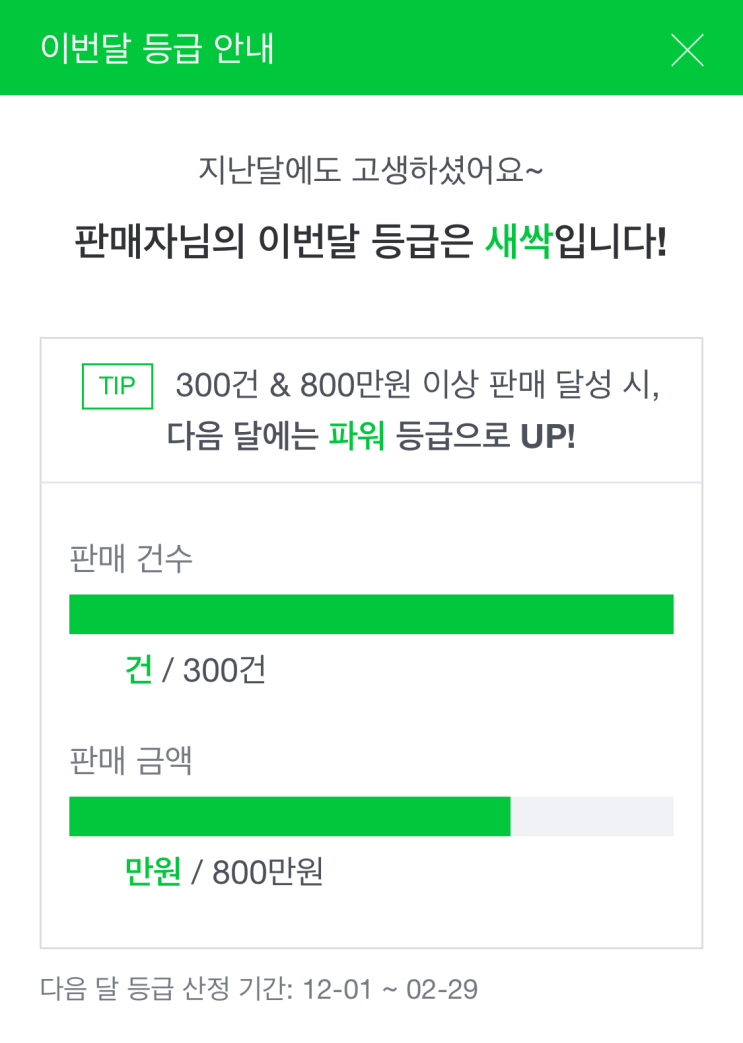Image resolution: width=743 pixels, height=1043 pixels.
Task: Click the bold headline 판매자님의 이번달 등급은
Action: coord(274,243)
